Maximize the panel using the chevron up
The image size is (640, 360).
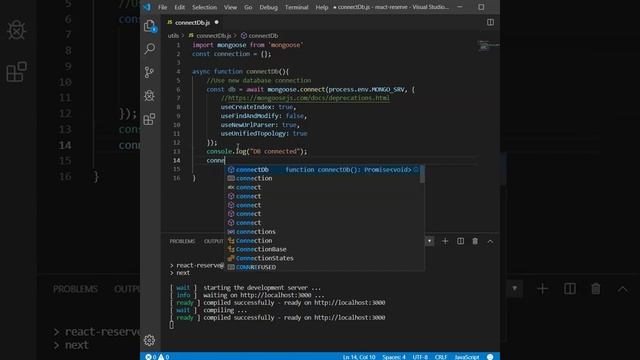click(490, 241)
